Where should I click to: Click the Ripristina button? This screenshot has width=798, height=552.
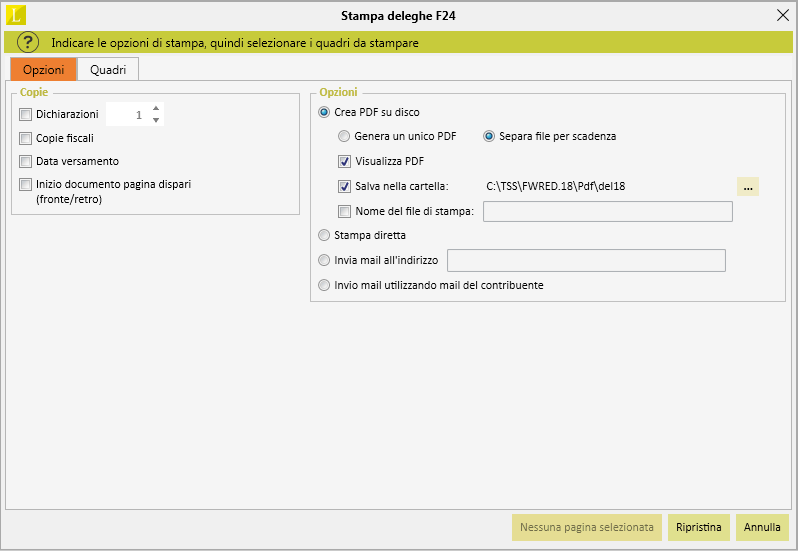click(x=699, y=527)
